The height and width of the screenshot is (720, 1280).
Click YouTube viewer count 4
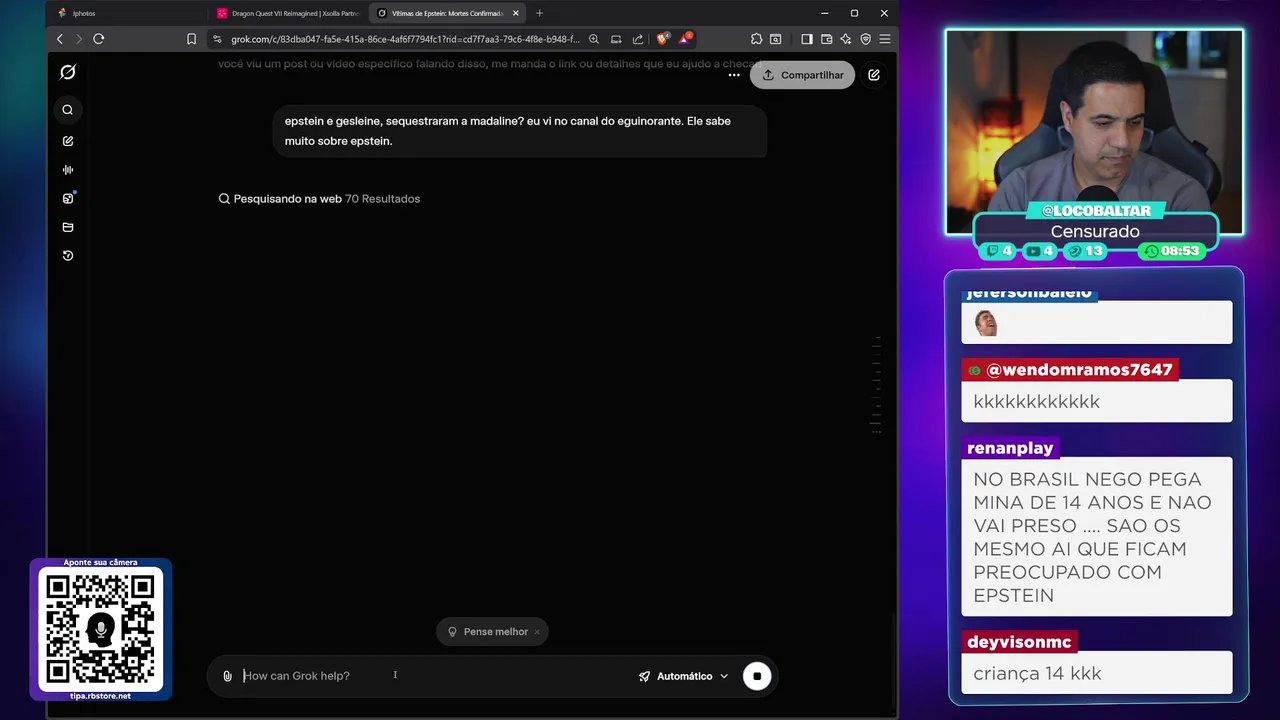click(1040, 251)
